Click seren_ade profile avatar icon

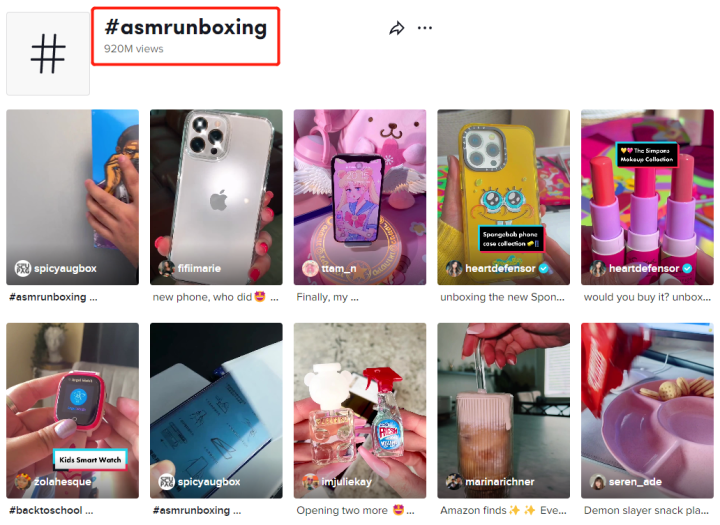pos(597,481)
